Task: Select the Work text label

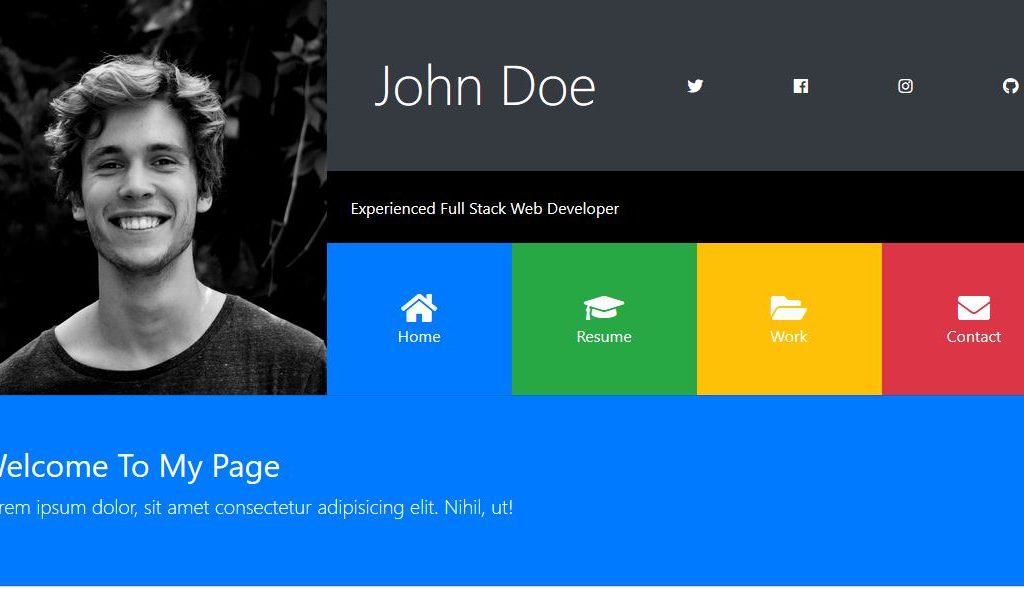Action: (x=788, y=337)
